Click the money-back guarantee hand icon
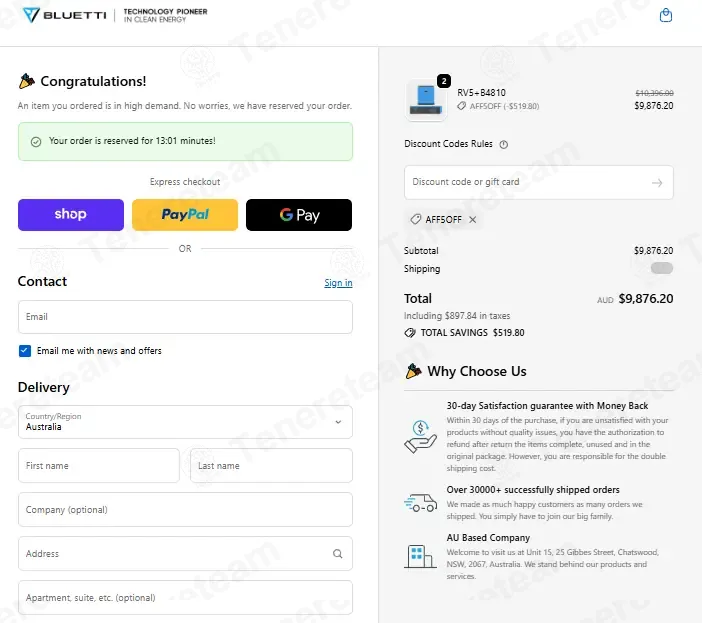This screenshot has width=702, height=623. point(420,437)
